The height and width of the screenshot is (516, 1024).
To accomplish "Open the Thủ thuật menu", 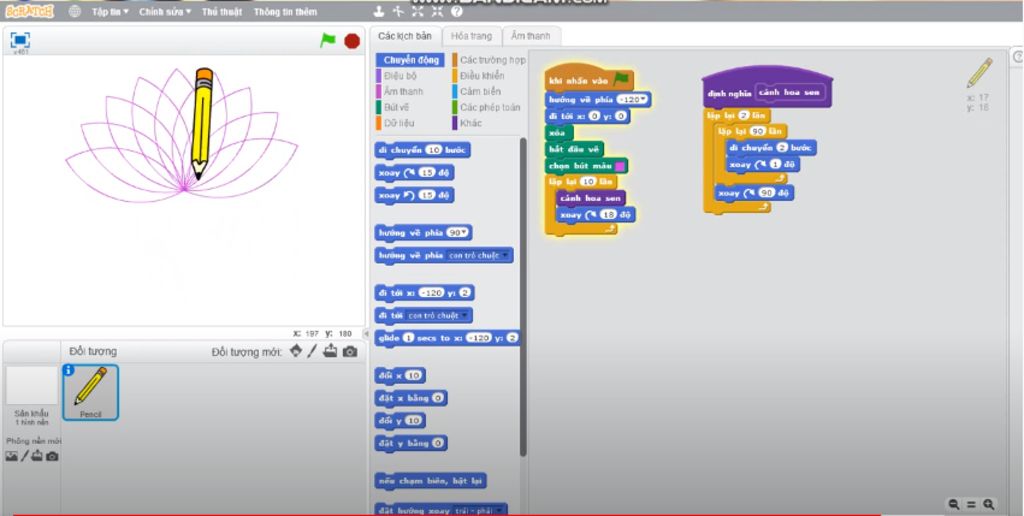I will (x=221, y=12).
